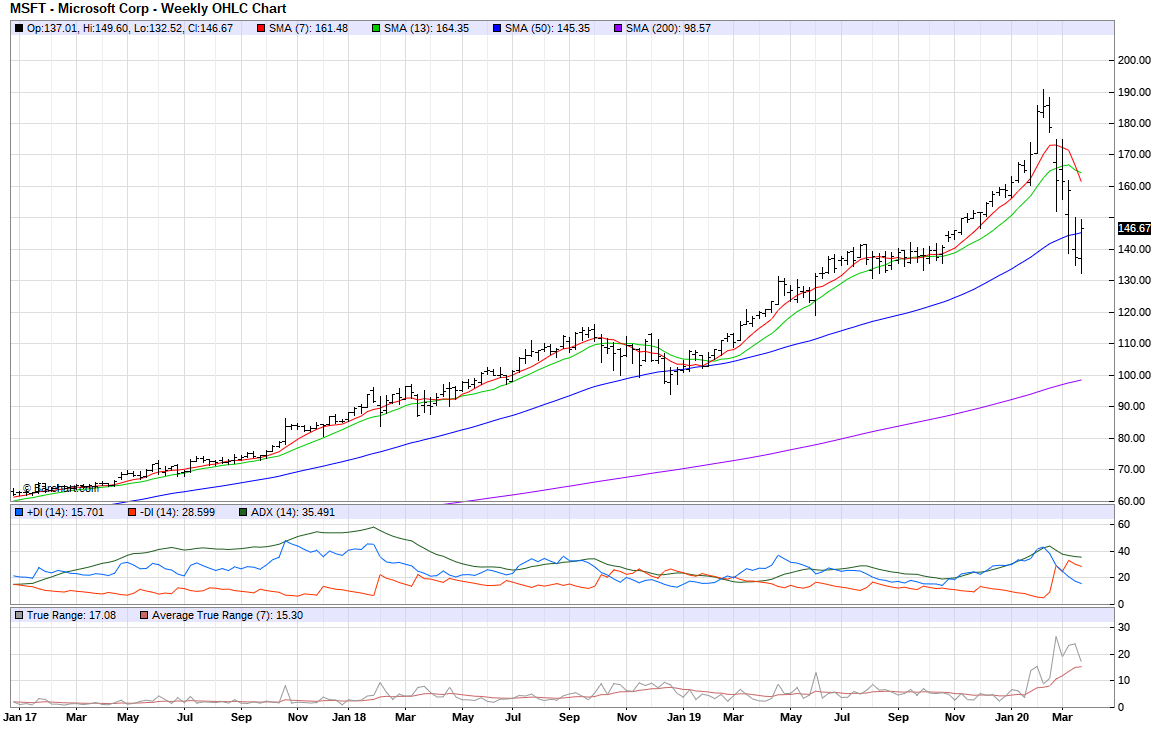Click the 40 level on the ADX panel axis

tap(1124, 551)
